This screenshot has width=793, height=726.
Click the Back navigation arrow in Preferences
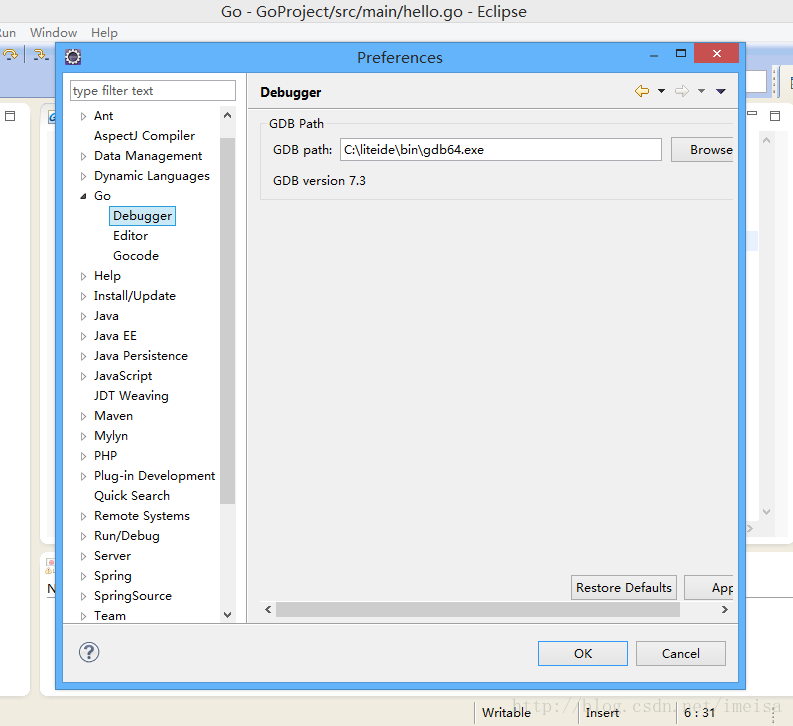(642, 91)
